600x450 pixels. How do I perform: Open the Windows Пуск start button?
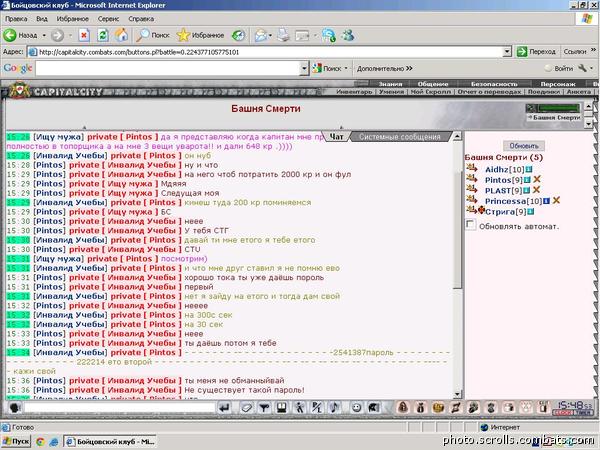tap(16, 442)
